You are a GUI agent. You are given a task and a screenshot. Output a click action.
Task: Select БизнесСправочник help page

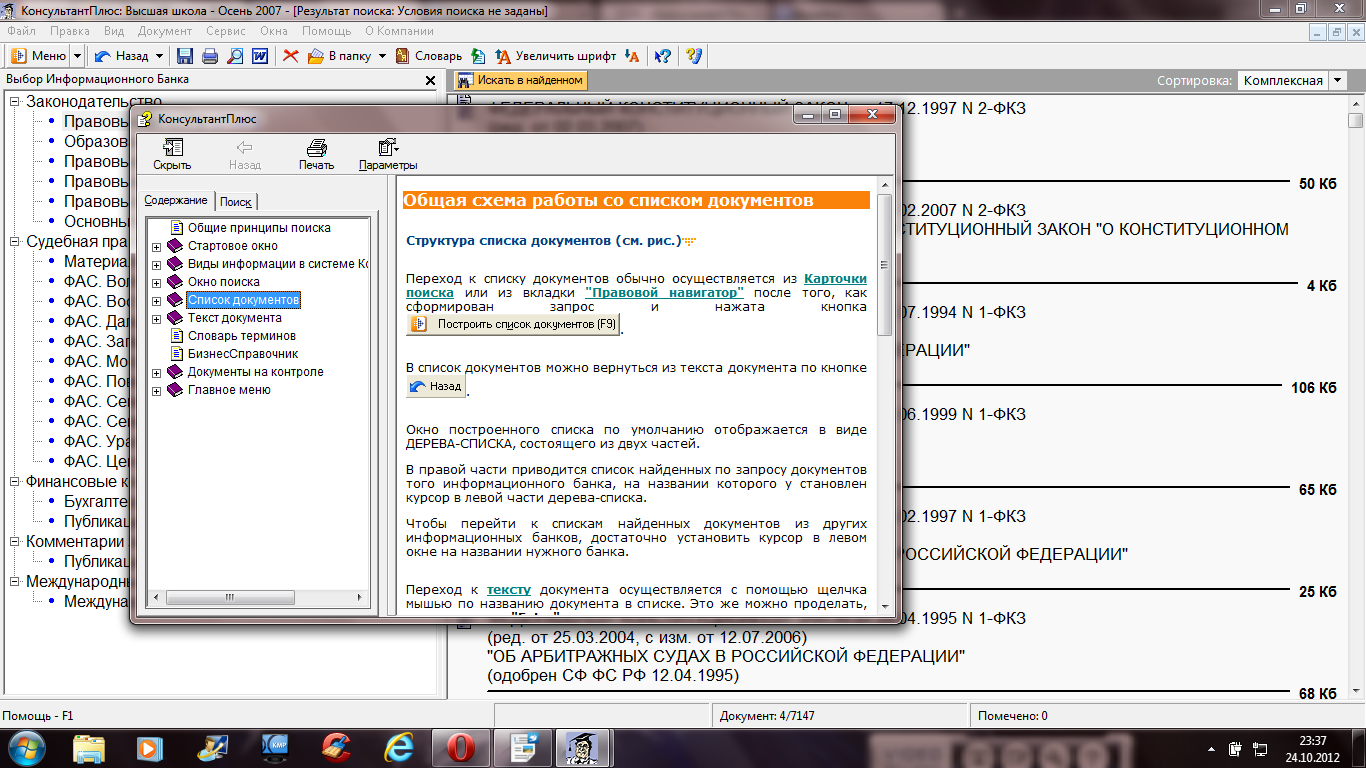click(243, 354)
